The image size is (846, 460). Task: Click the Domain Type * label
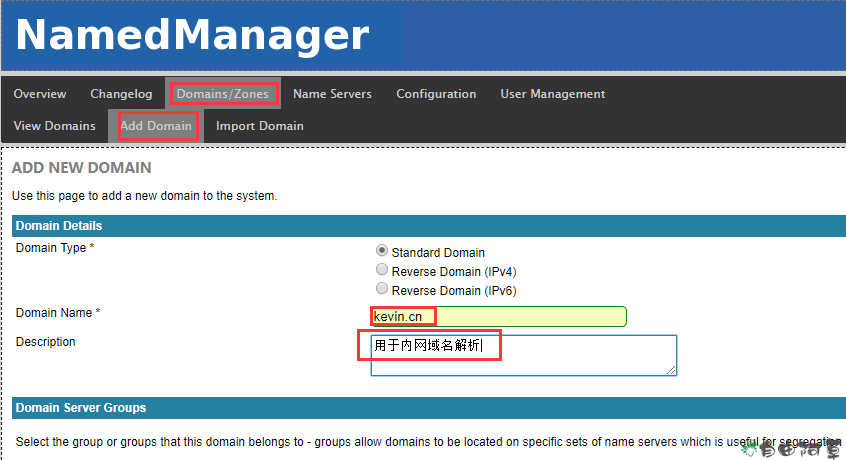click(x=55, y=248)
